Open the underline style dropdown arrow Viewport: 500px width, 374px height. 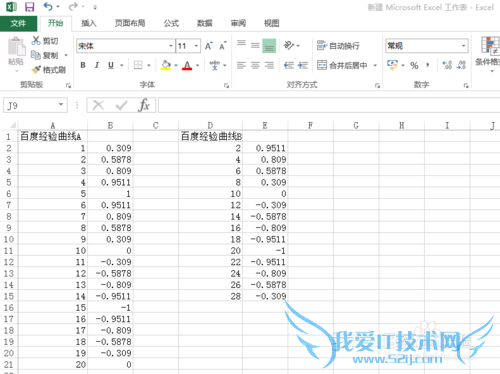pyautogui.click(x=122, y=65)
